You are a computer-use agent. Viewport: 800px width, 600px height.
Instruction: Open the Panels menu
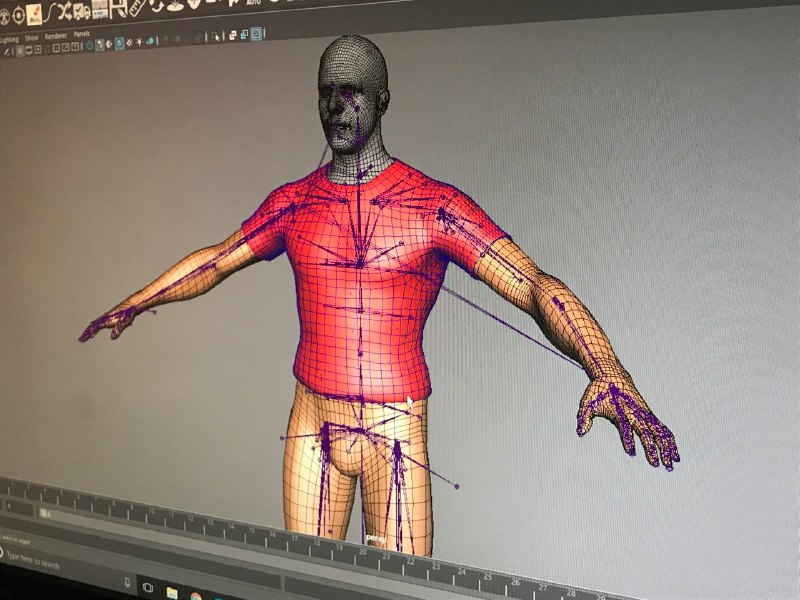pos(82,34)
